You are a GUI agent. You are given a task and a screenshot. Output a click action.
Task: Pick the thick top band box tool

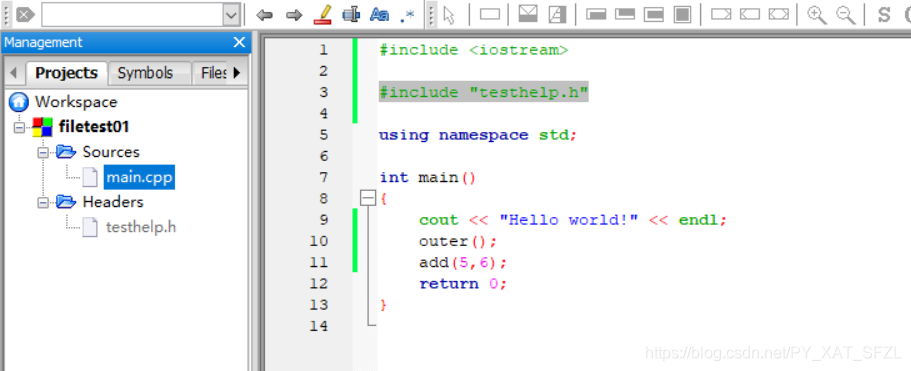[625, 15]
